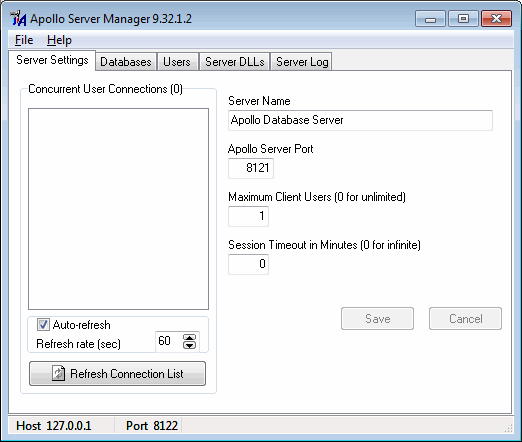Switch to the Databases tab

pos(126,62)
